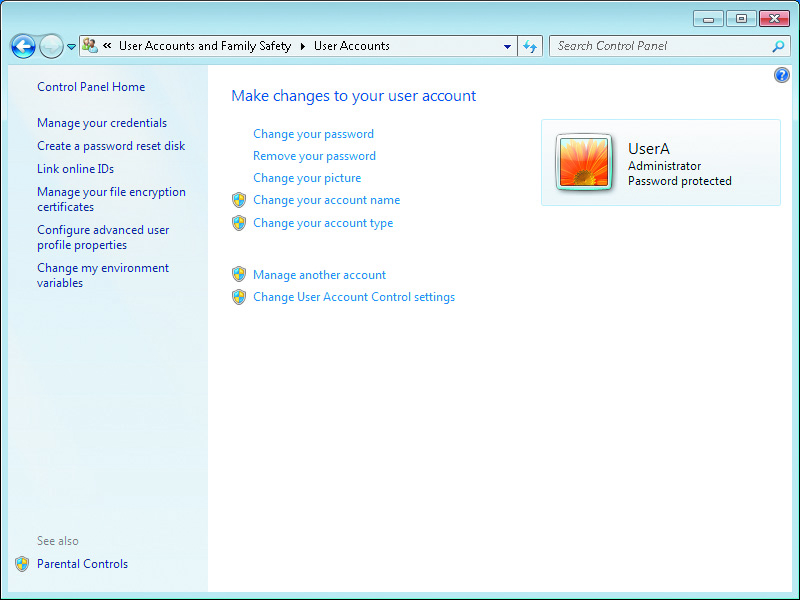Open User Accounts and Family Safety breadcrumb
The height and width of the screenshot is (600, 800).
(205, 46)
